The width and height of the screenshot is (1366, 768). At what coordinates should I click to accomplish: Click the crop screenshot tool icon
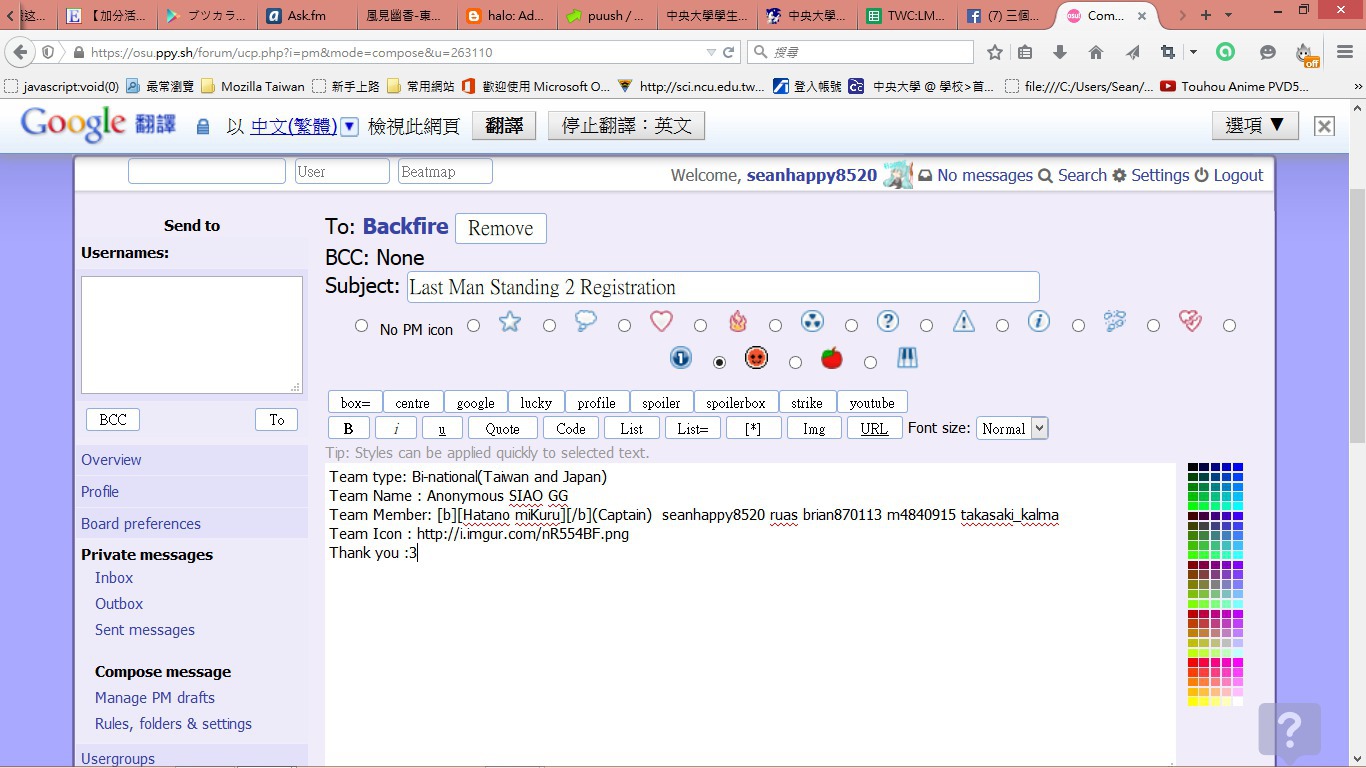1167,52
